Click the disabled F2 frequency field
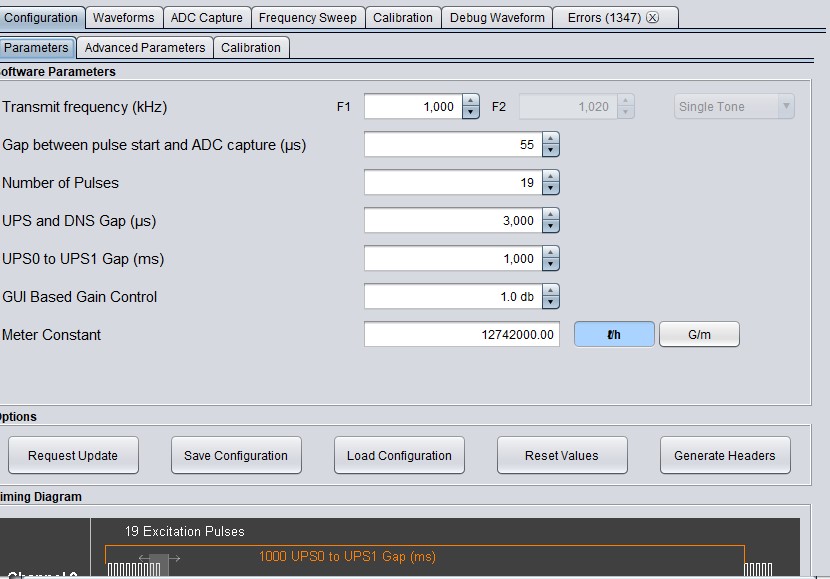The width and height of the screenshot is (830, 579). pyautogui.click(x=568, y=106)
